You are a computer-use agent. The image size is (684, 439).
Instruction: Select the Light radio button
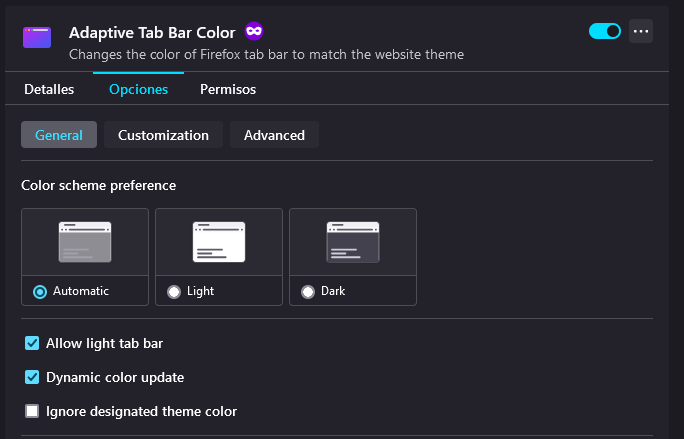coord(174,292)
